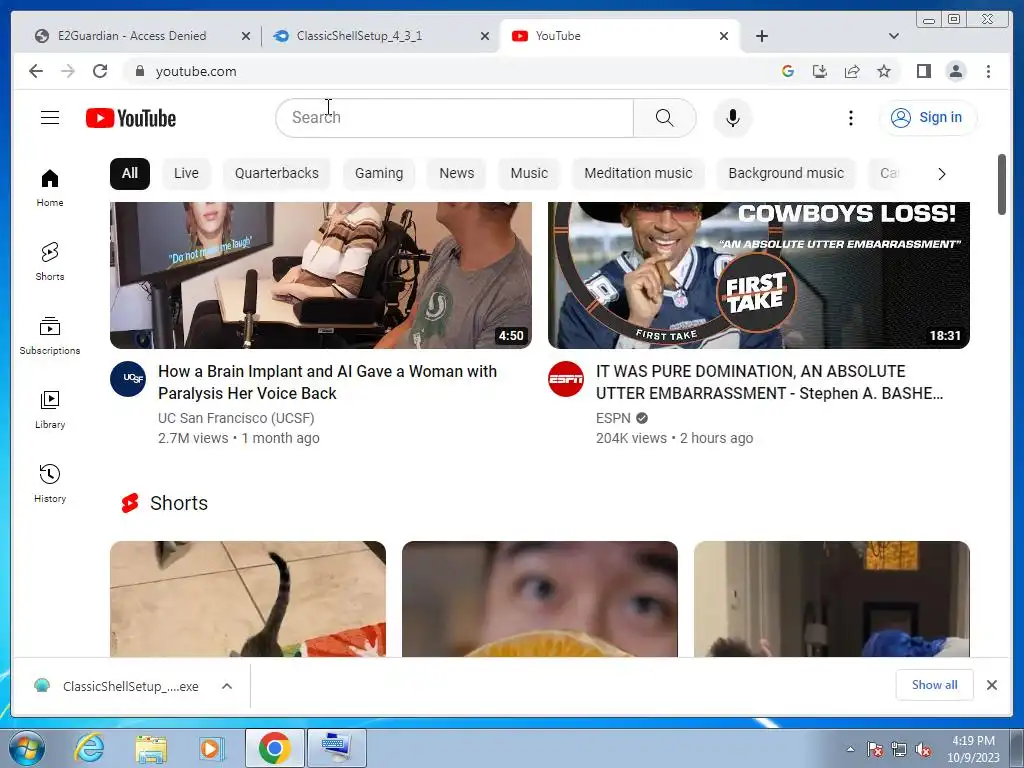This screenshot has width=1024, height=768.
Task: Open tab search dropdown chevron
Action: [894, 36]
